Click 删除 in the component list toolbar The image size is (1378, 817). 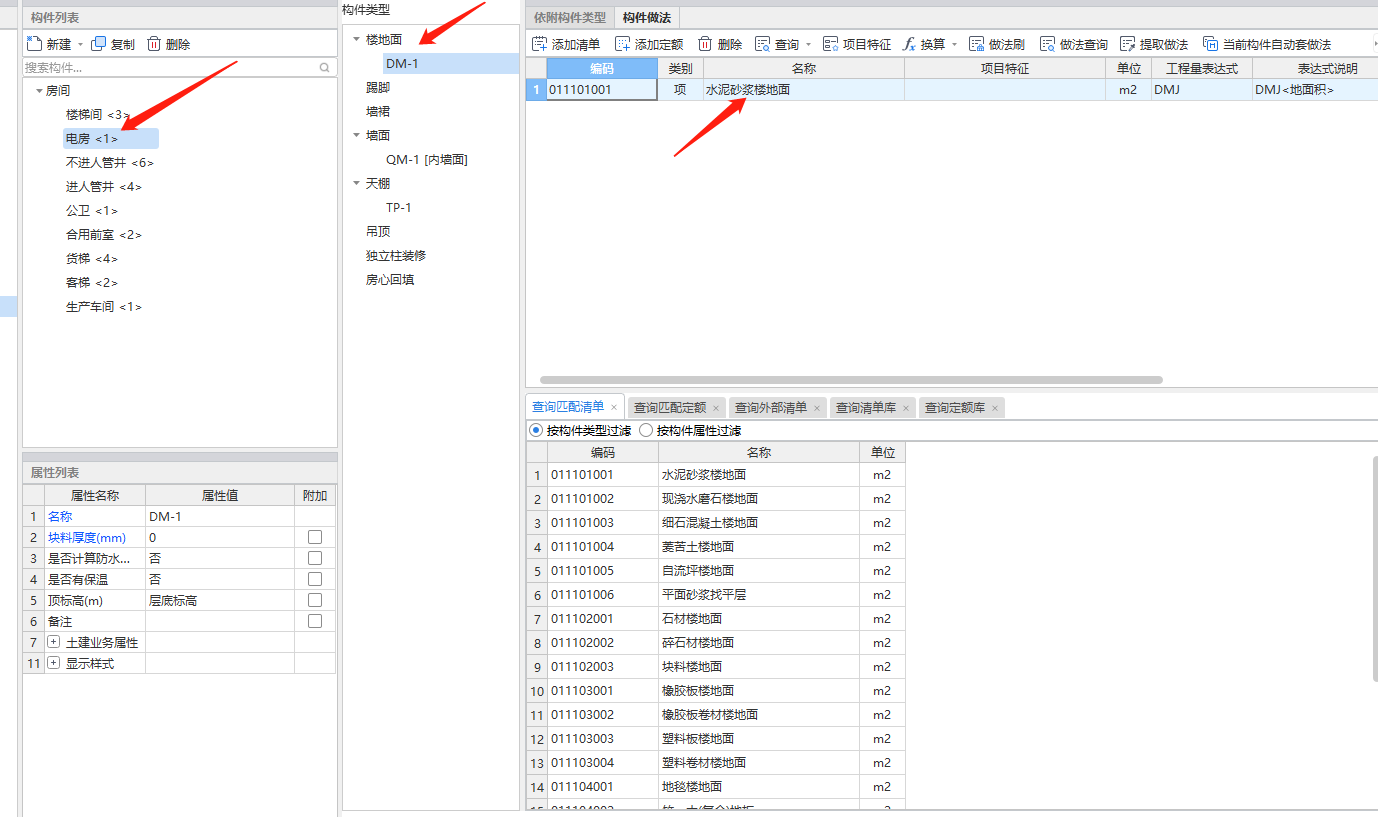point(169,44)
